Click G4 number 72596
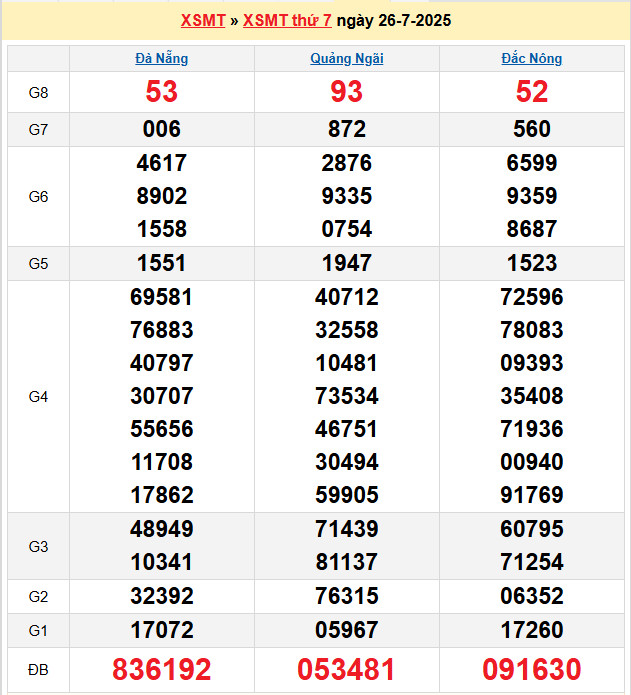631x695 pixels. tap(532, 297)
